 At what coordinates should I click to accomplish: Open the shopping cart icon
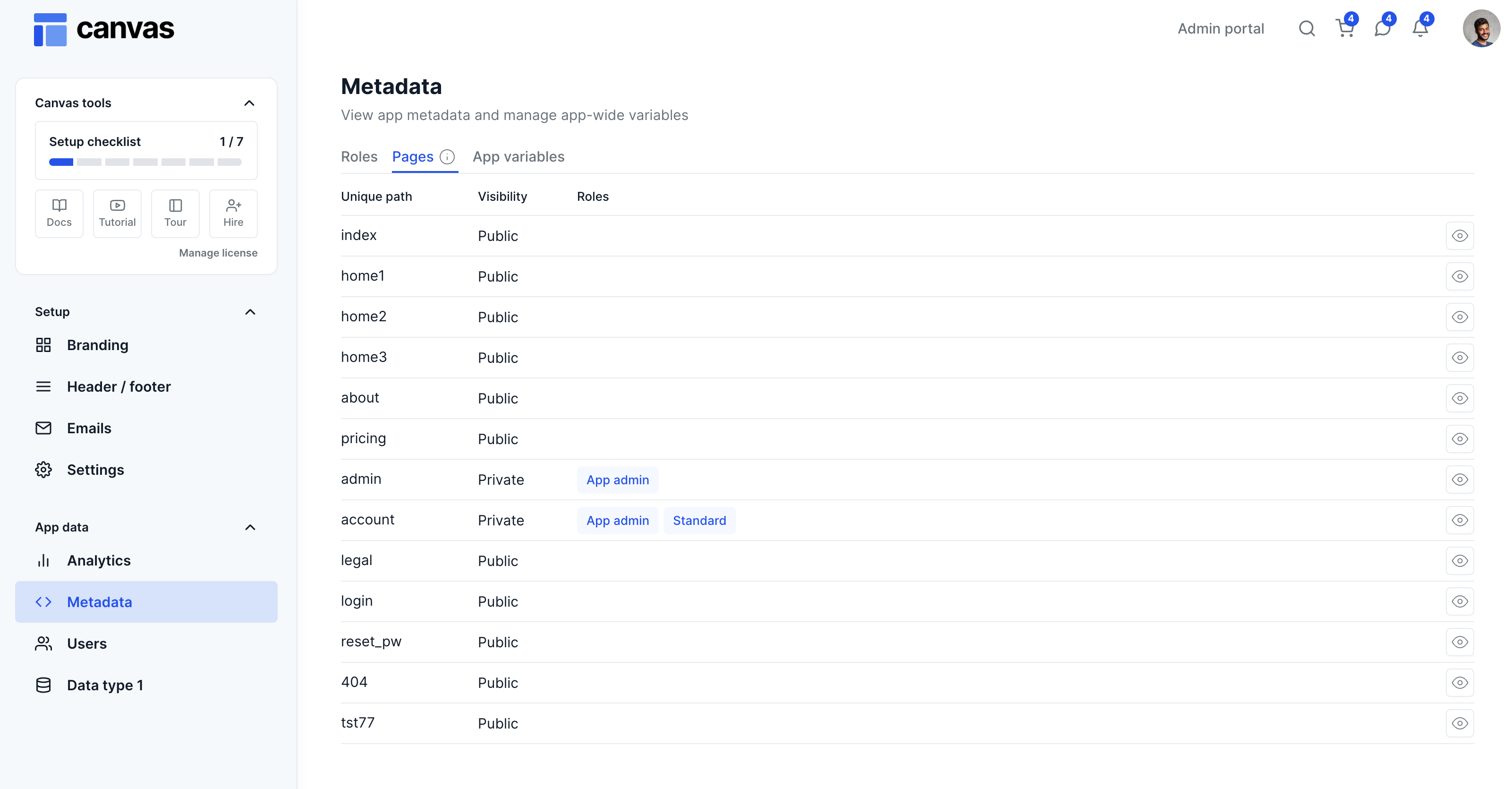coord(1344,28)
